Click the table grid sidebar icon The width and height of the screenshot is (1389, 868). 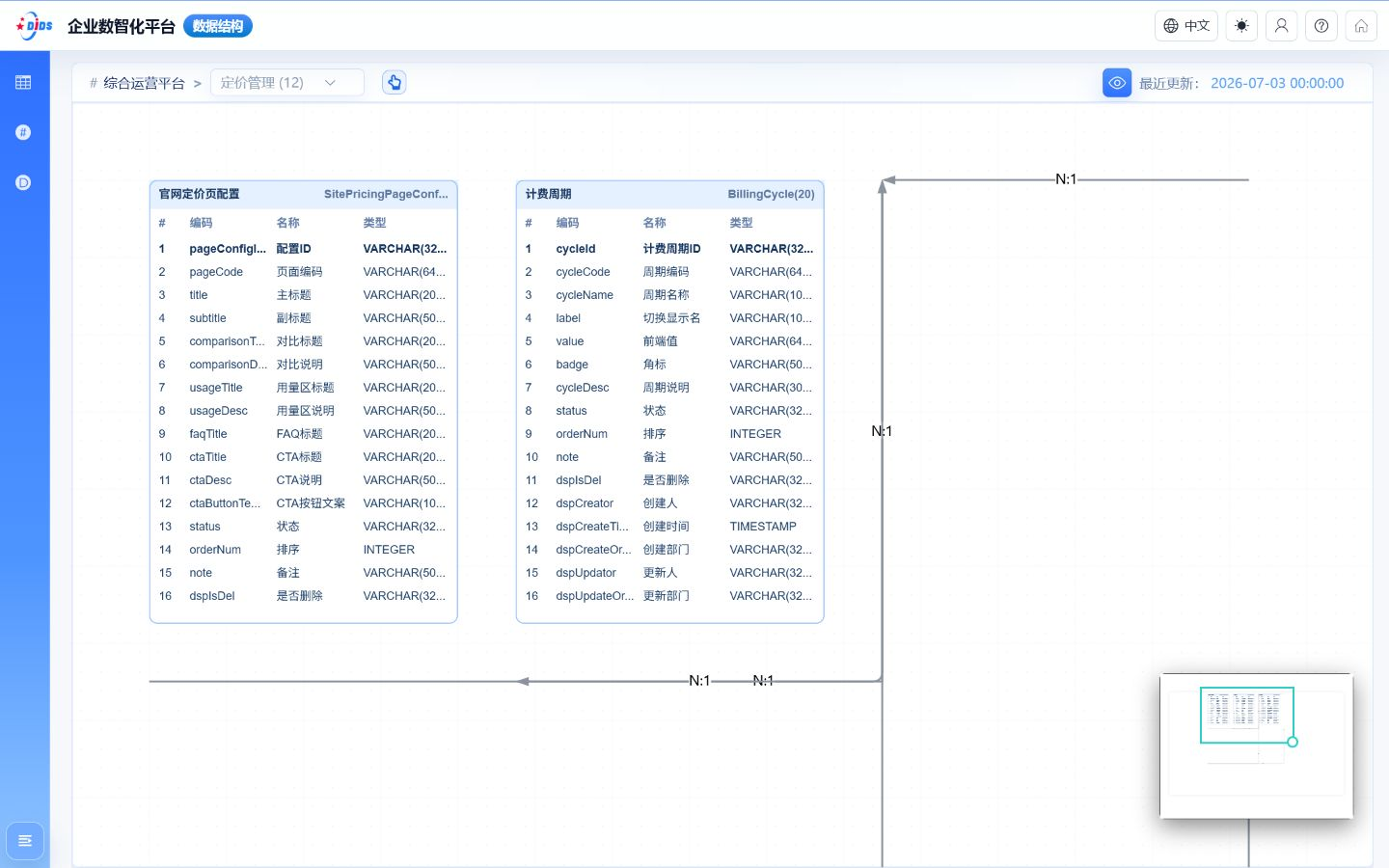click(x=23, y=82)
